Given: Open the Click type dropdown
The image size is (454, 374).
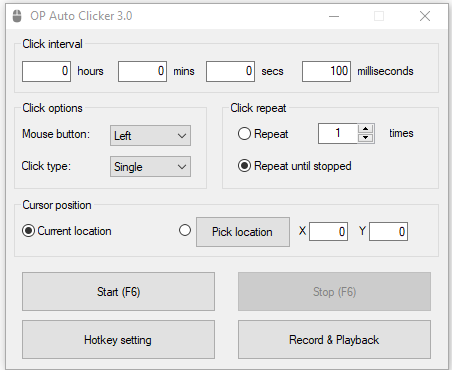Looking at the screenshot, I should [x=150, y=167].
